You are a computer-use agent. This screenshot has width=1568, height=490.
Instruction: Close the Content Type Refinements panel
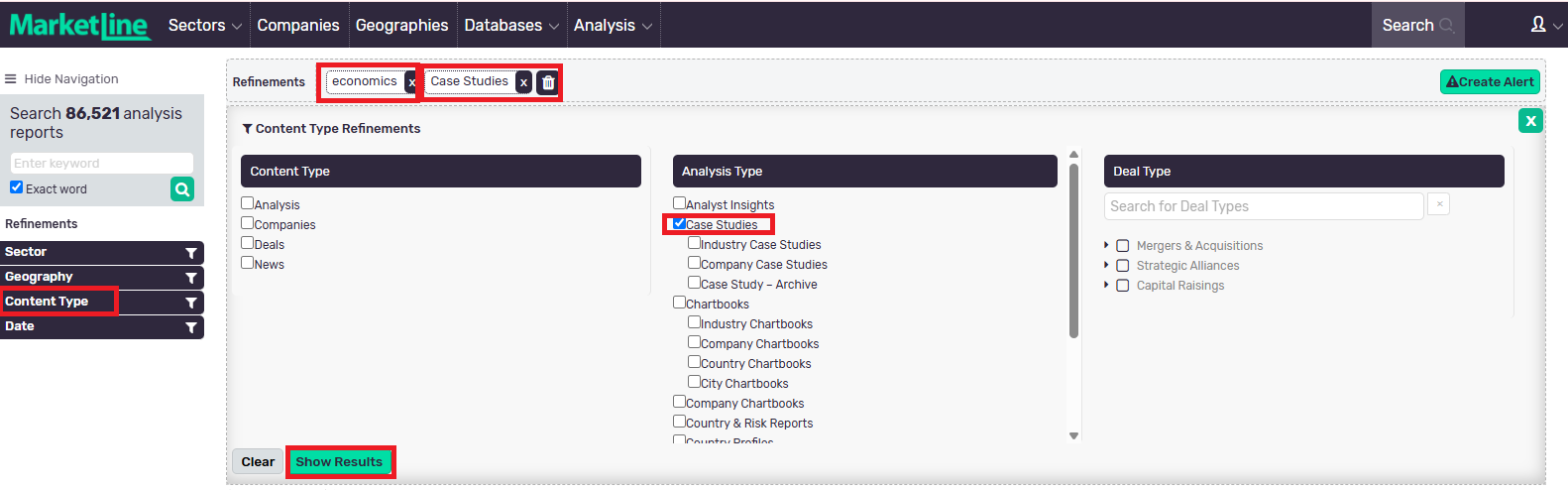pyautogui.click(x=1530, y=121)
